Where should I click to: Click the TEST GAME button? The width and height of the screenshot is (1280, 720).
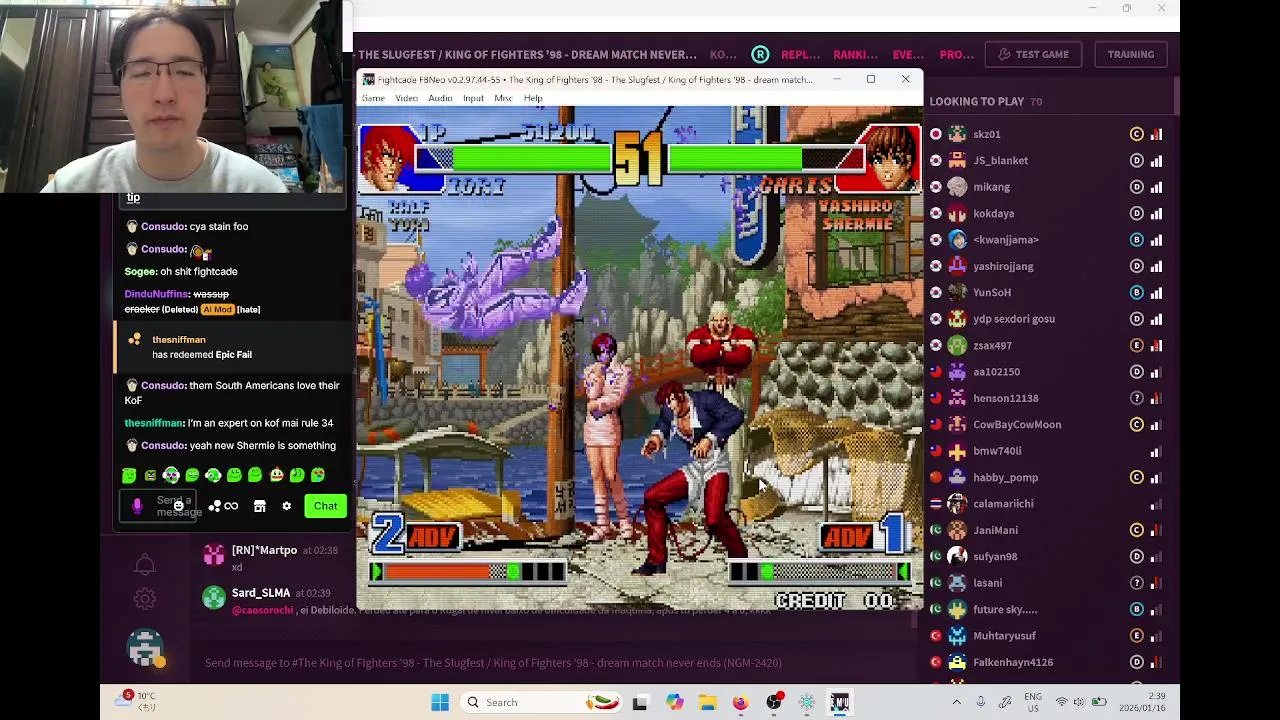point(1033,54)
